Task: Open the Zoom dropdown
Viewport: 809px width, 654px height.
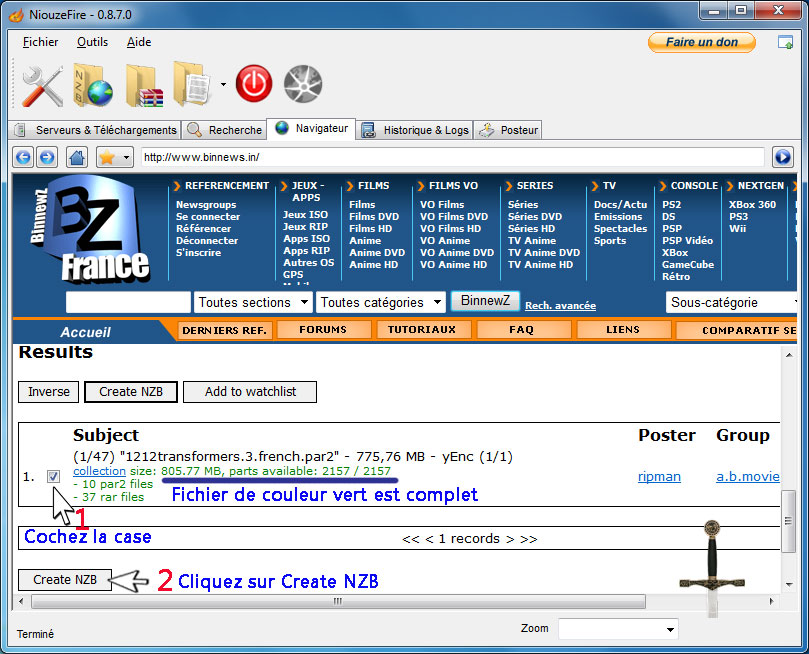Action: [618, 629]
